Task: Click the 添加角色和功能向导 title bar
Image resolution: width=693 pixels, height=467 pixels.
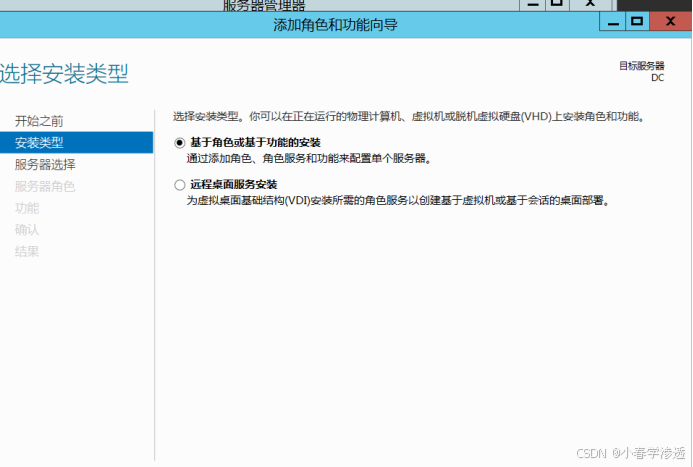Action: pyautogui.click(x=335, y=25)
